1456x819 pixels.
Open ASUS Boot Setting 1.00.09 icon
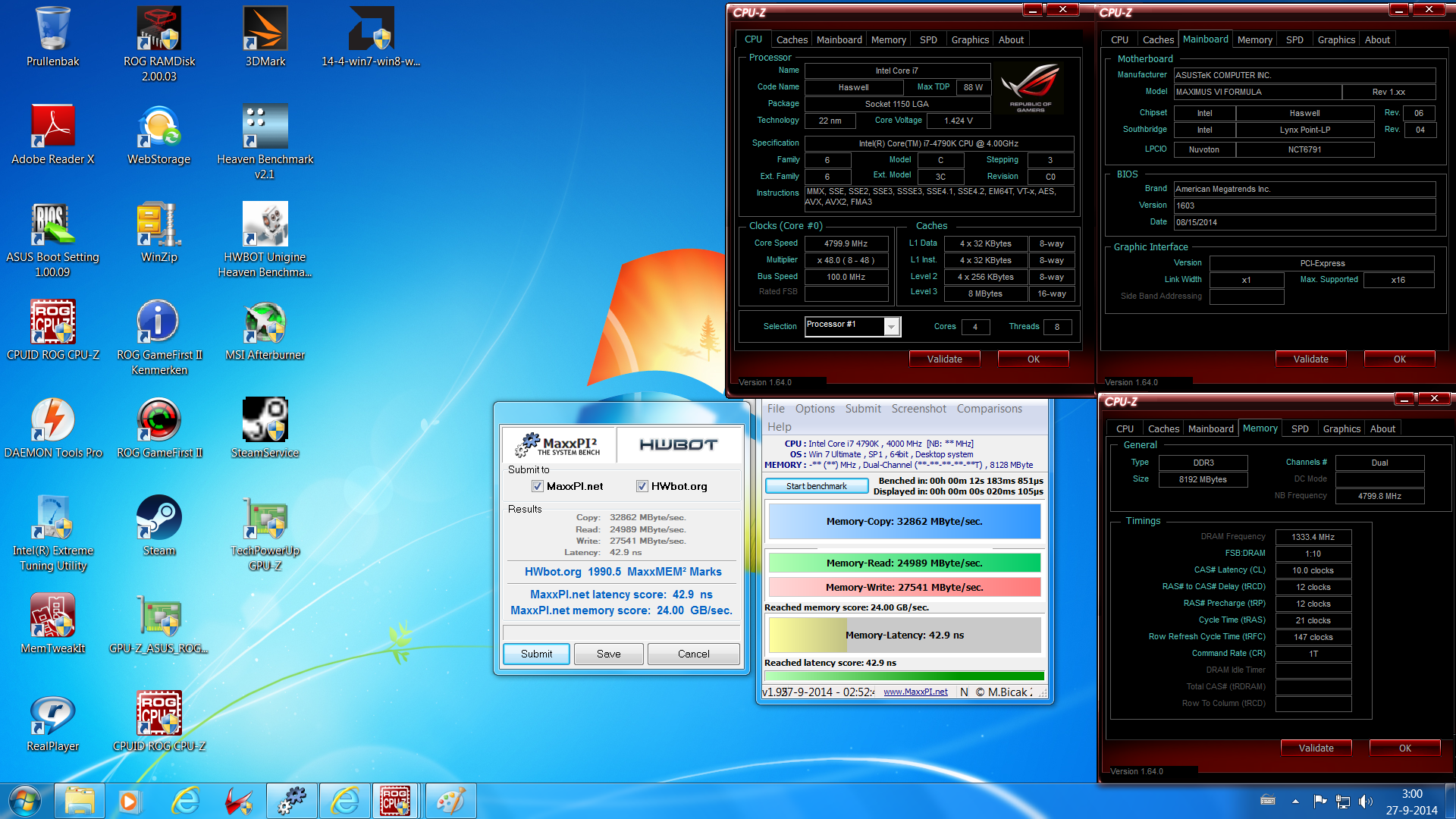(52, 240)
